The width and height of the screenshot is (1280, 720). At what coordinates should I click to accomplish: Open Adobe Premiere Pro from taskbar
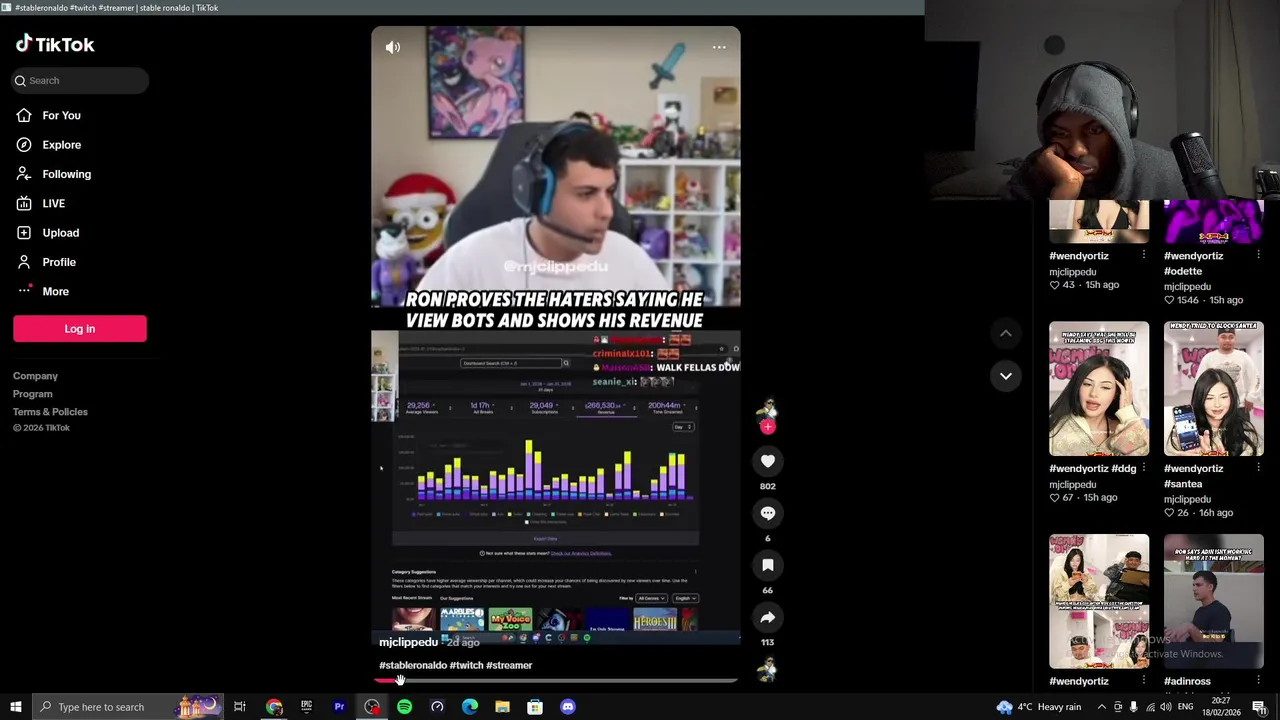click(x=339, y=707)
